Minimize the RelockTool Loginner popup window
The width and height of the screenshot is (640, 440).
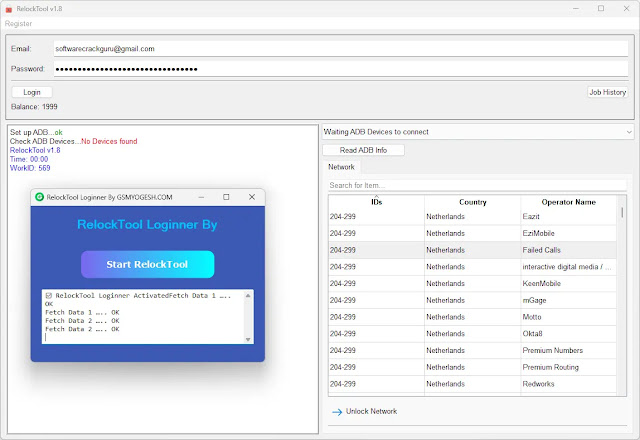200,197
